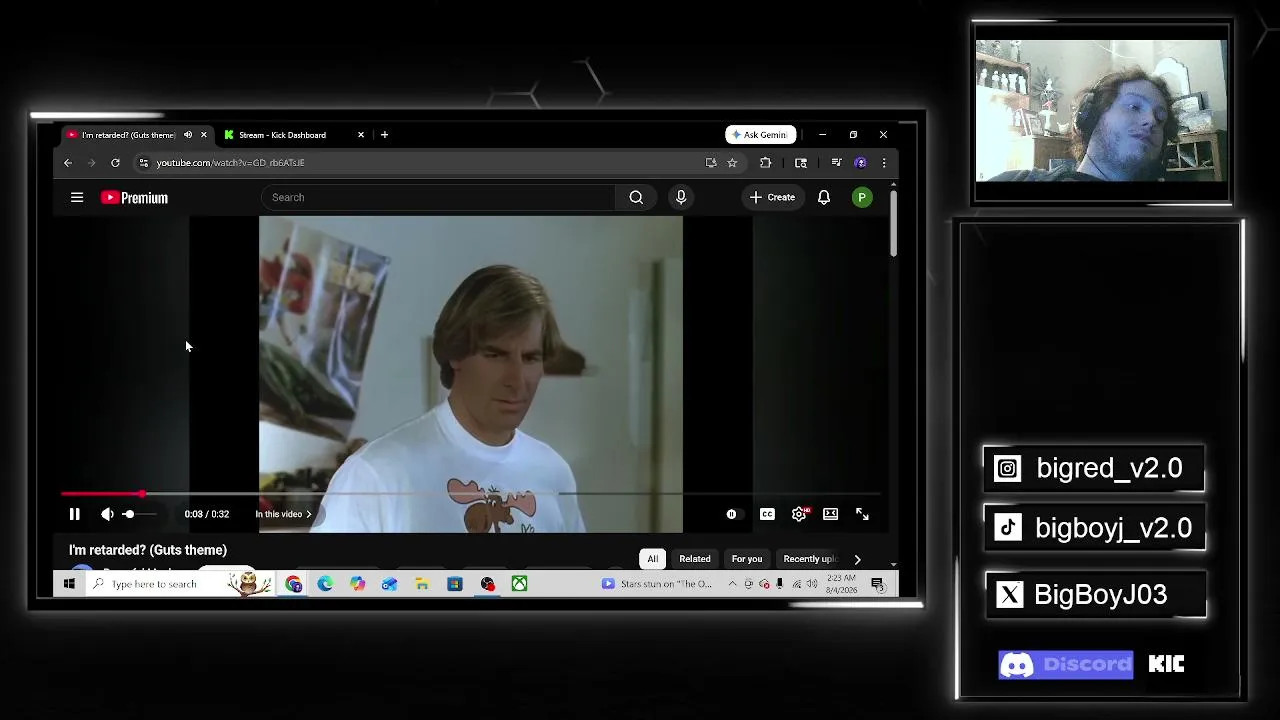Open Google Chrome from the taskbar

294,584
